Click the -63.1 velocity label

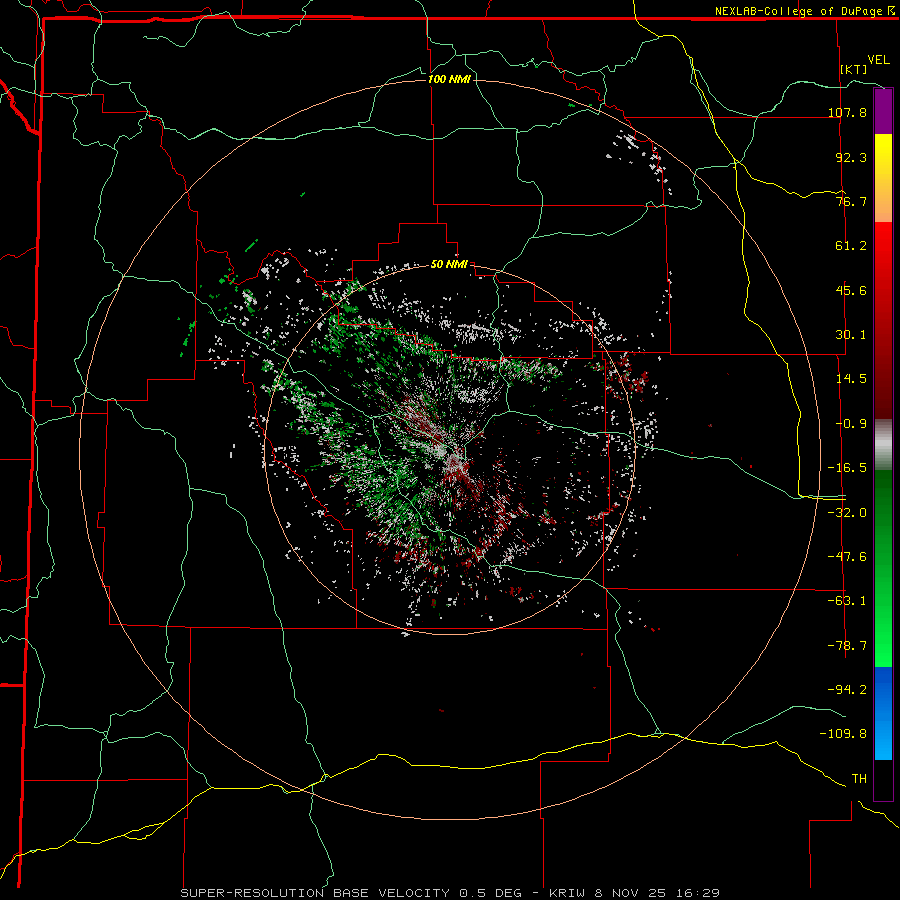[x=847, y=601]
